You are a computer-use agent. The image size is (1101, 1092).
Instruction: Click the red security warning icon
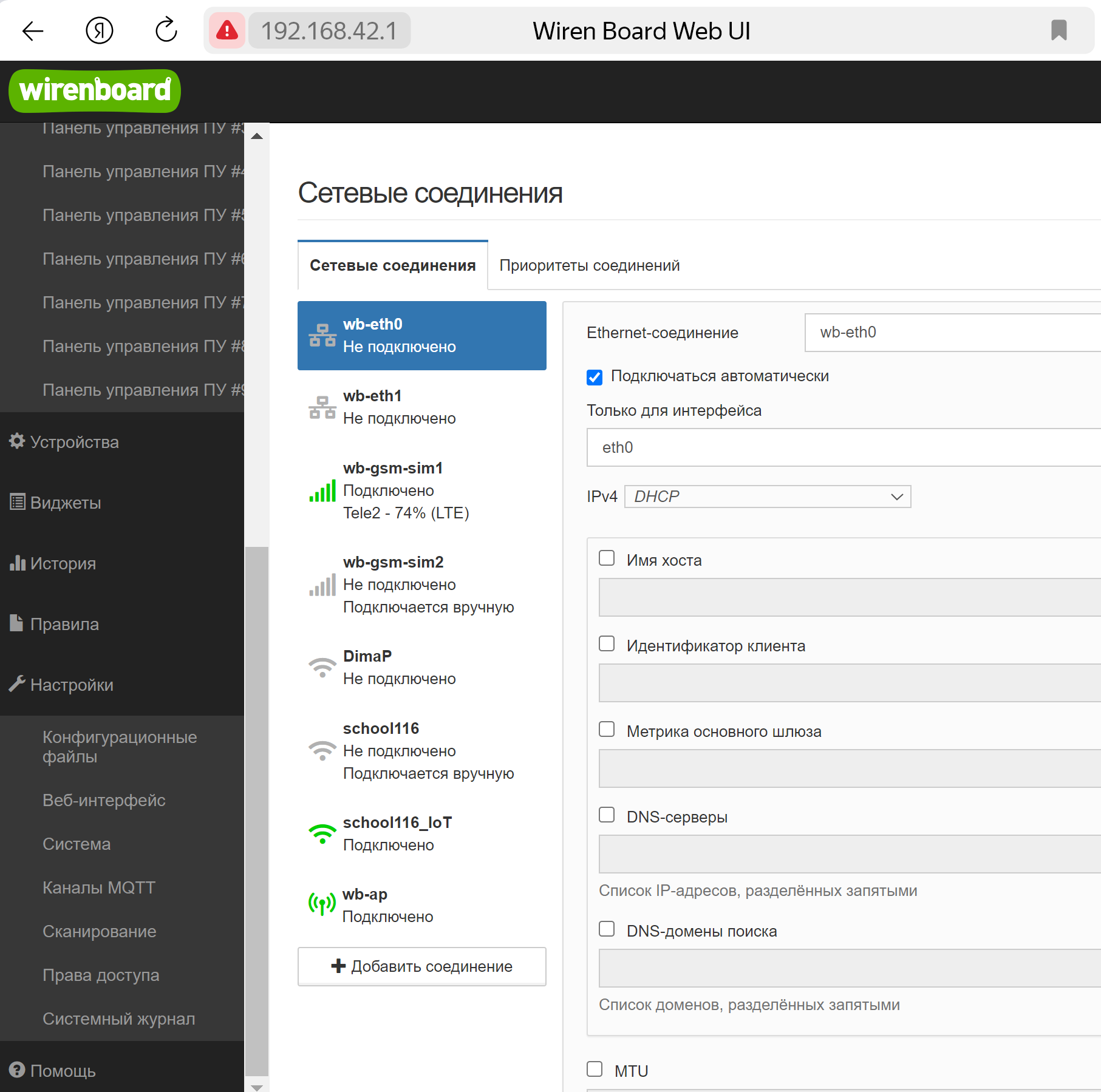coord(227,30)
